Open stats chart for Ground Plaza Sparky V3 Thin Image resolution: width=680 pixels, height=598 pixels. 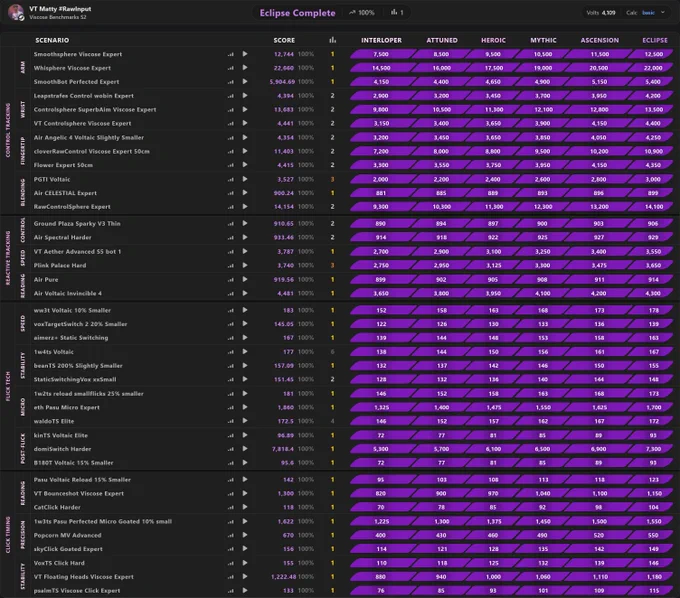click(x=230, y=224)
